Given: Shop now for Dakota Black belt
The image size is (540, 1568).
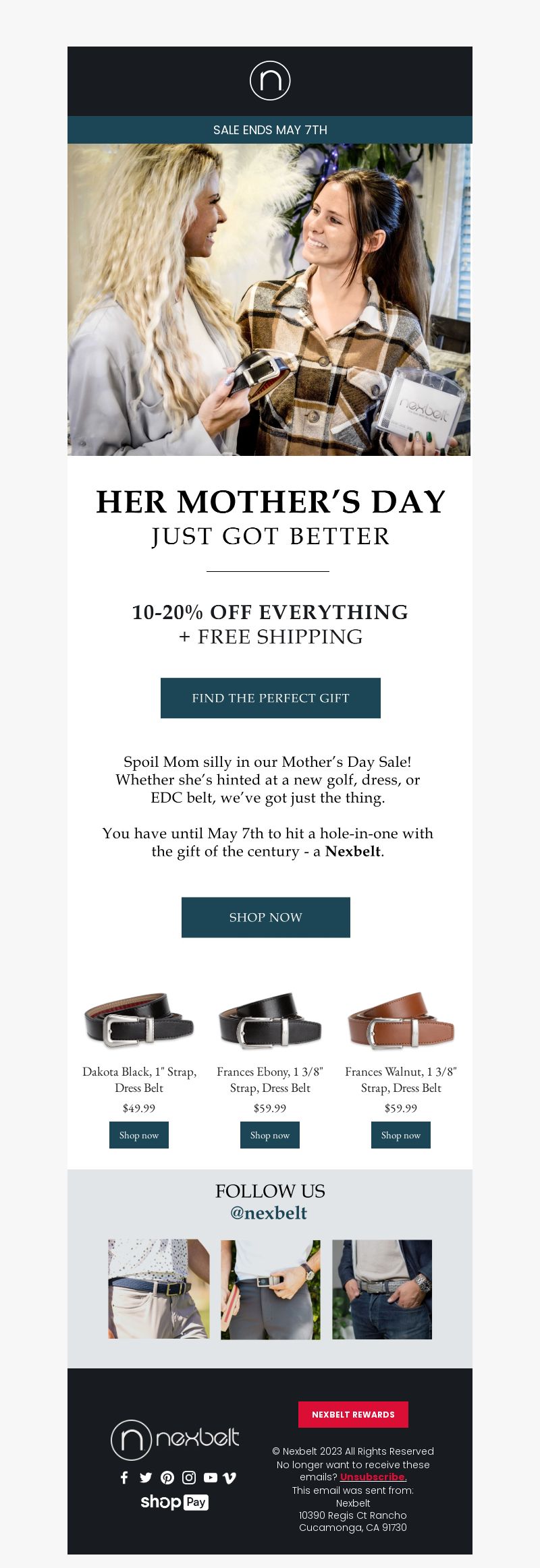Looking at the screenshot, I should 139,1135.
